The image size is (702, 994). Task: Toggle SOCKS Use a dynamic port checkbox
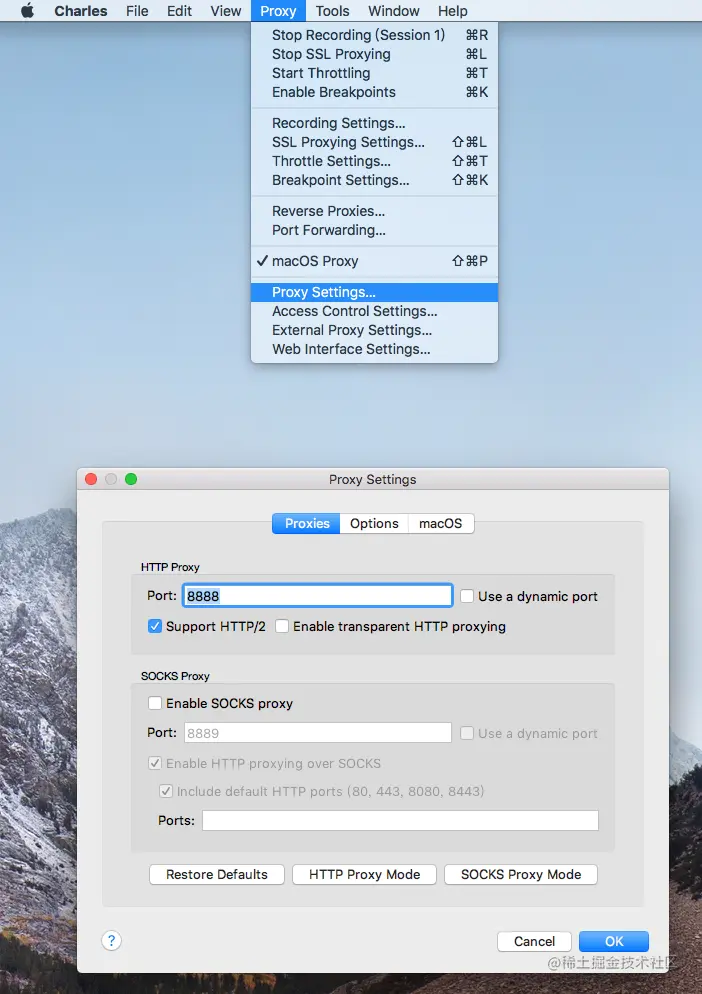(467, 733)
